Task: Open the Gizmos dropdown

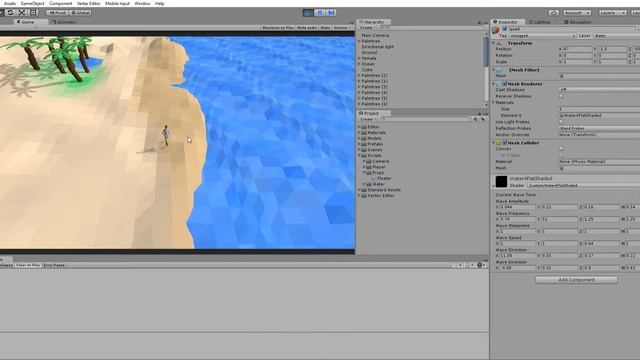Action: pyautogui.click(x=342, y=28)
